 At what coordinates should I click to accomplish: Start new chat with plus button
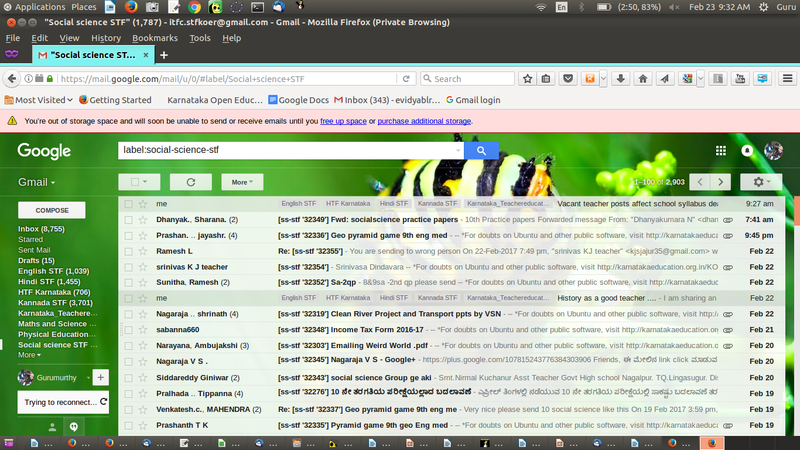pos(101,378)
